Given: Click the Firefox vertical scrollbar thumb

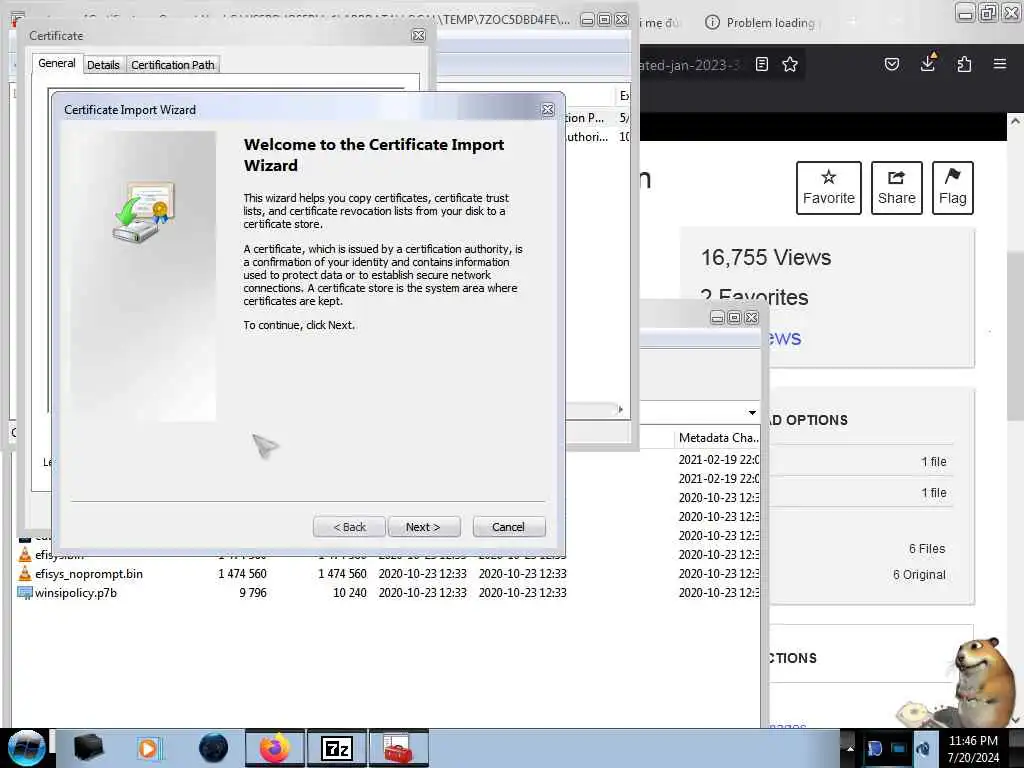Looking at the screenshot, I should pos(1015,336).
